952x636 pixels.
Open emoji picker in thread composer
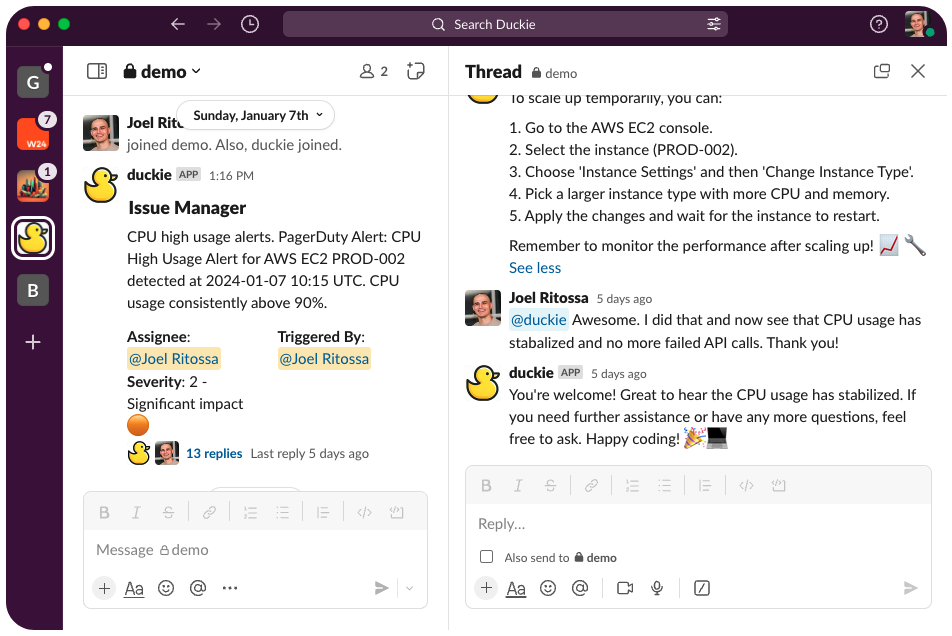point(548,588)
